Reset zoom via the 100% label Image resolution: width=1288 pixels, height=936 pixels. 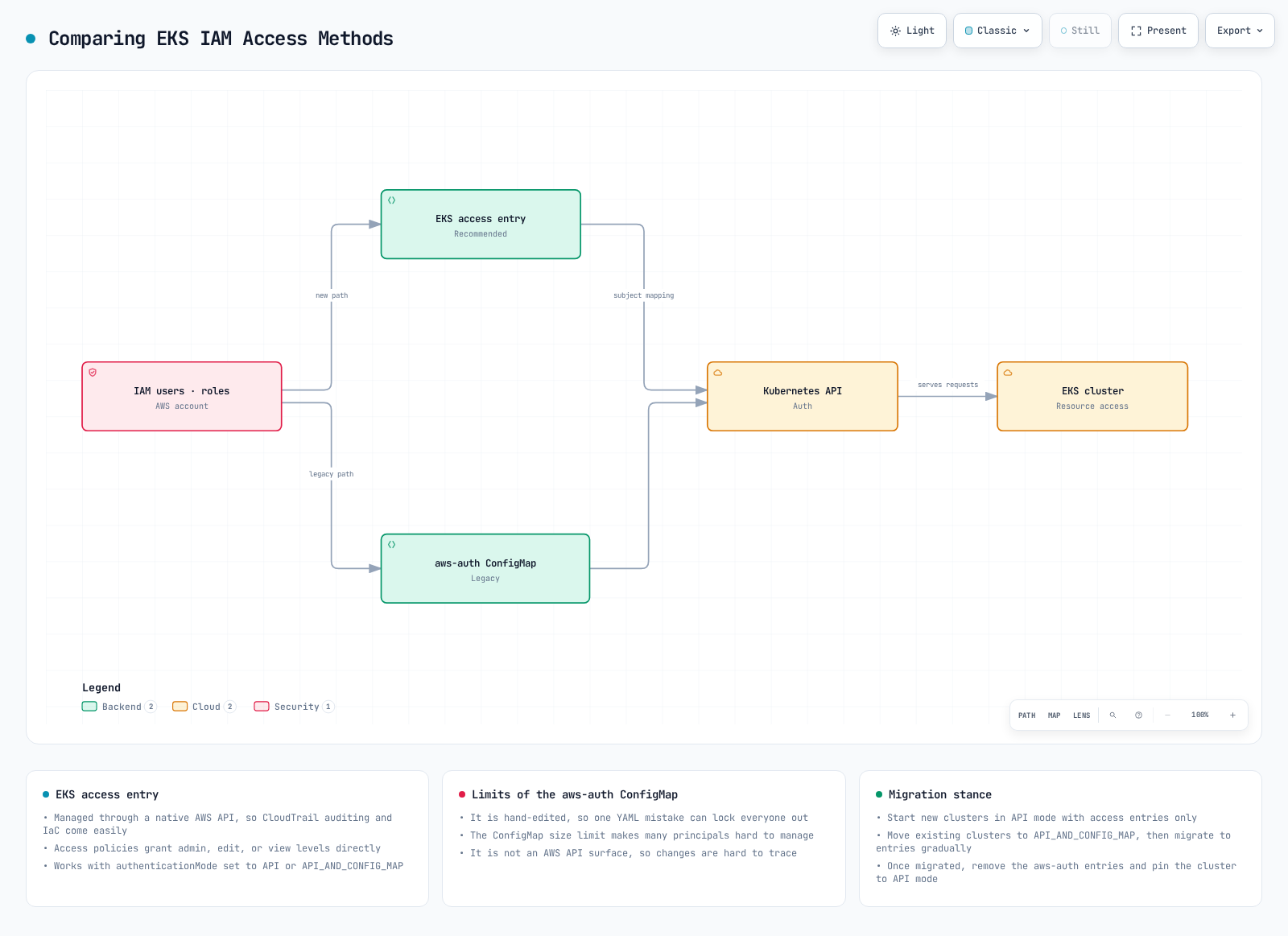point(1200,715)
